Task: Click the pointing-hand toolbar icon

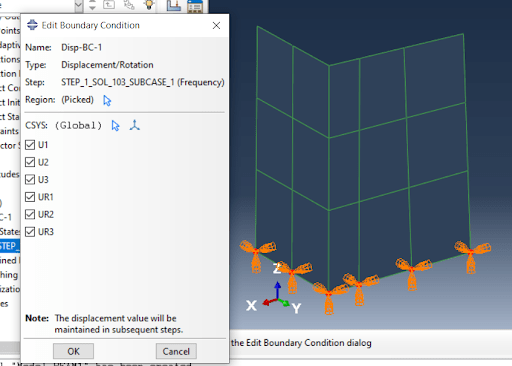Action: pyautogui.click(x=129, y=5)
